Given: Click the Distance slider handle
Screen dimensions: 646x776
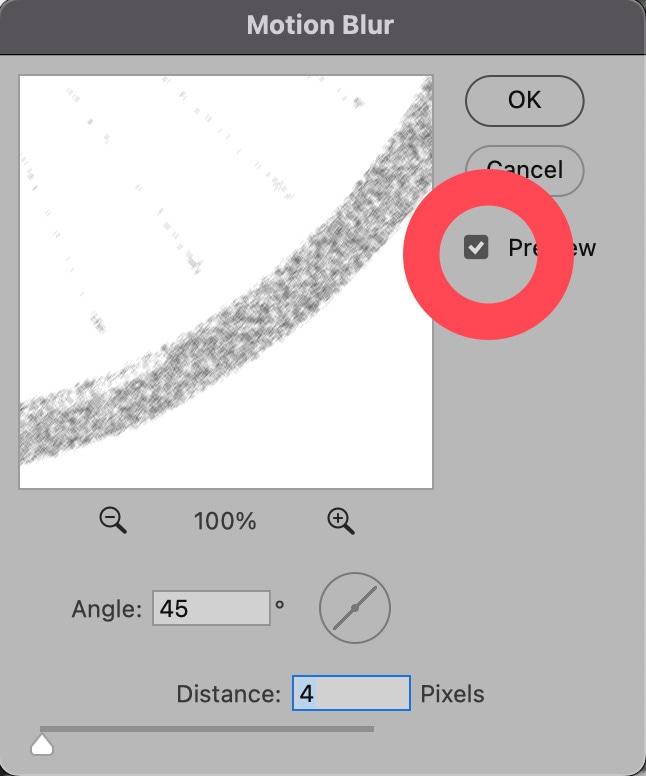Looking at the screenshot, I should pos(42,744).
